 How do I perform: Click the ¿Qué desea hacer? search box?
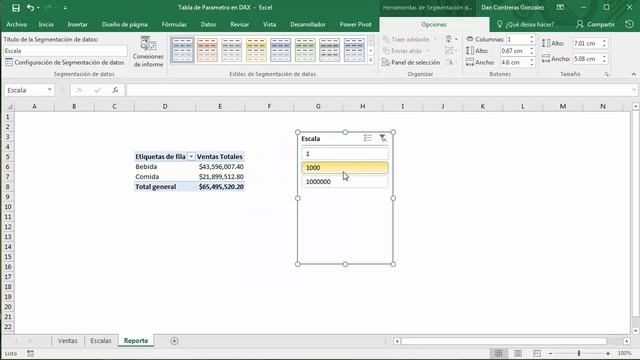point(526,24)
